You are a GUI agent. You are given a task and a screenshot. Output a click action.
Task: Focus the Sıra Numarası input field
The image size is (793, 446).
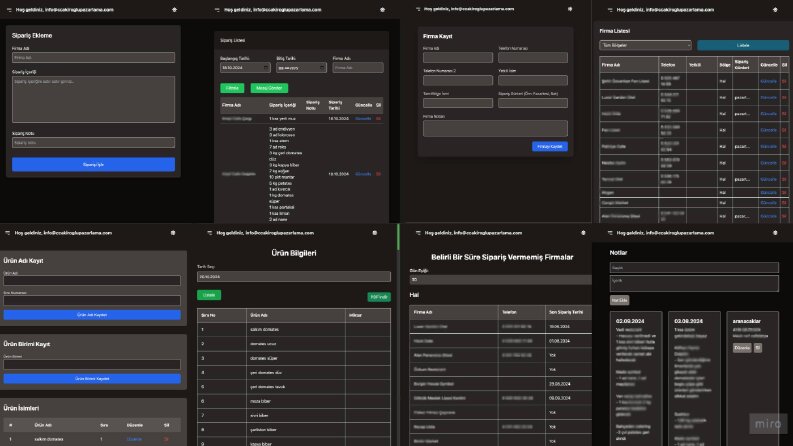point(92,300)
